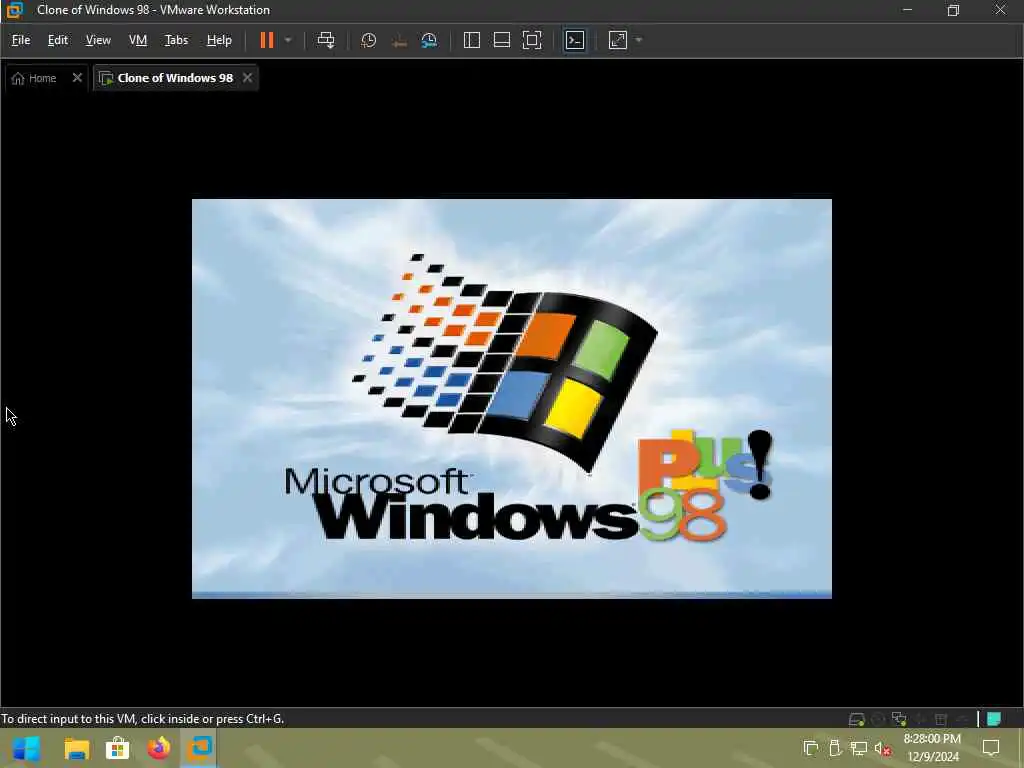The image size is (1024, 768).
Task: Open the Tabs menu
Action: (176, 40)
